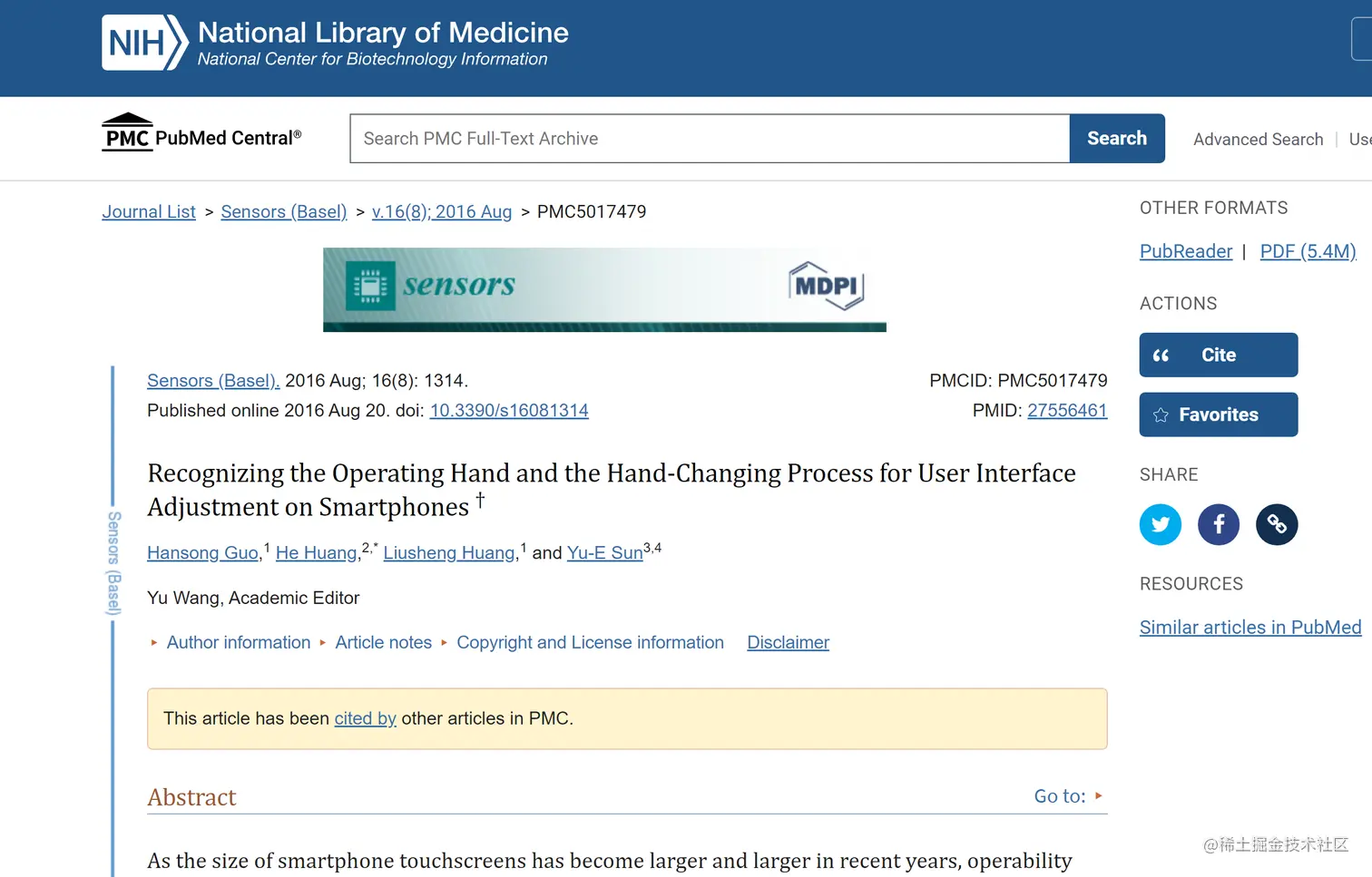Open the Go to section dropdown
The width and height of the screenshot is (1372, 877).
(1068, 796)
